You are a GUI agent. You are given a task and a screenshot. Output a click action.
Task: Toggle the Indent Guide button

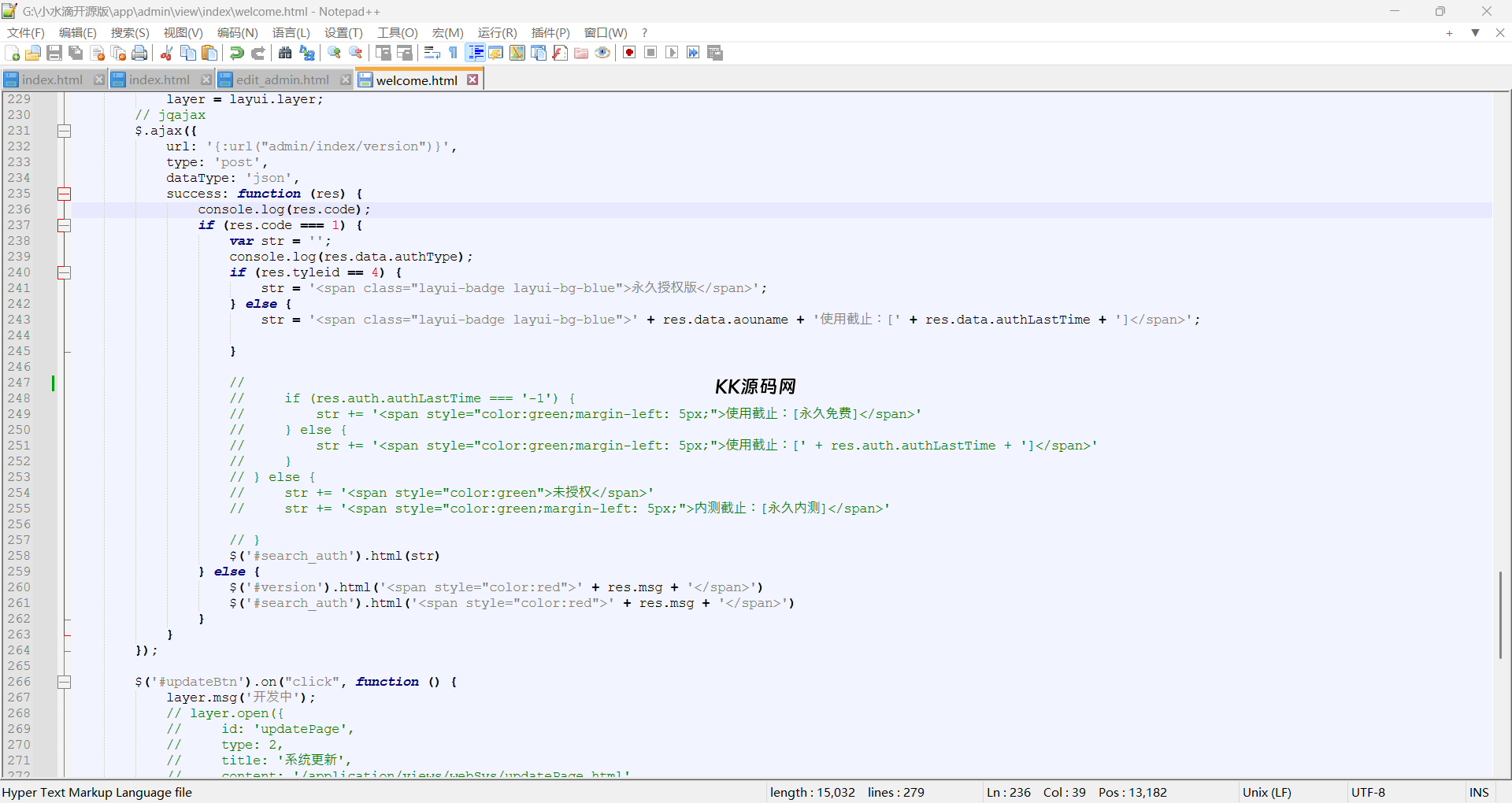pyautogui.click(x=476, y=53)
